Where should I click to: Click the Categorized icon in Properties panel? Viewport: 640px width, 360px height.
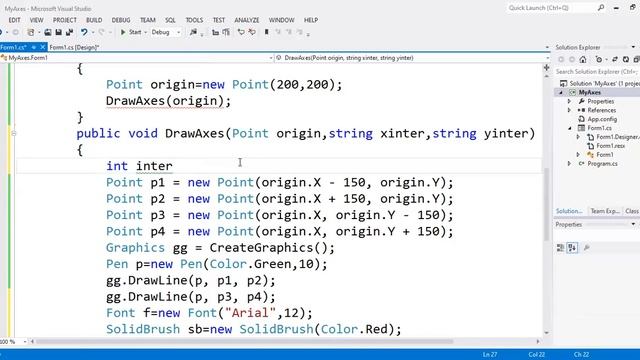pos(560,248)
